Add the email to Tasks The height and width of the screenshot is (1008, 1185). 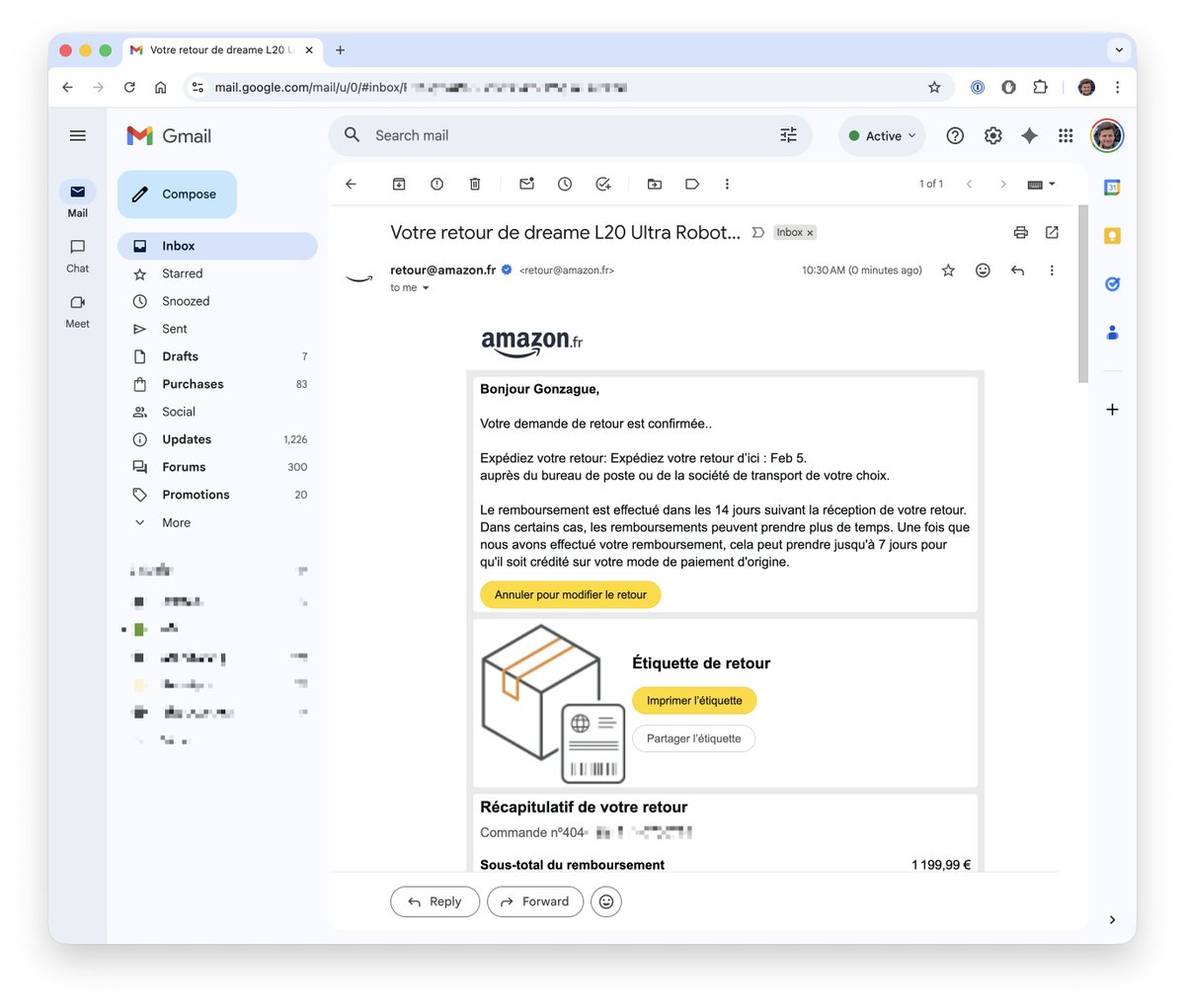pos(603,184)
